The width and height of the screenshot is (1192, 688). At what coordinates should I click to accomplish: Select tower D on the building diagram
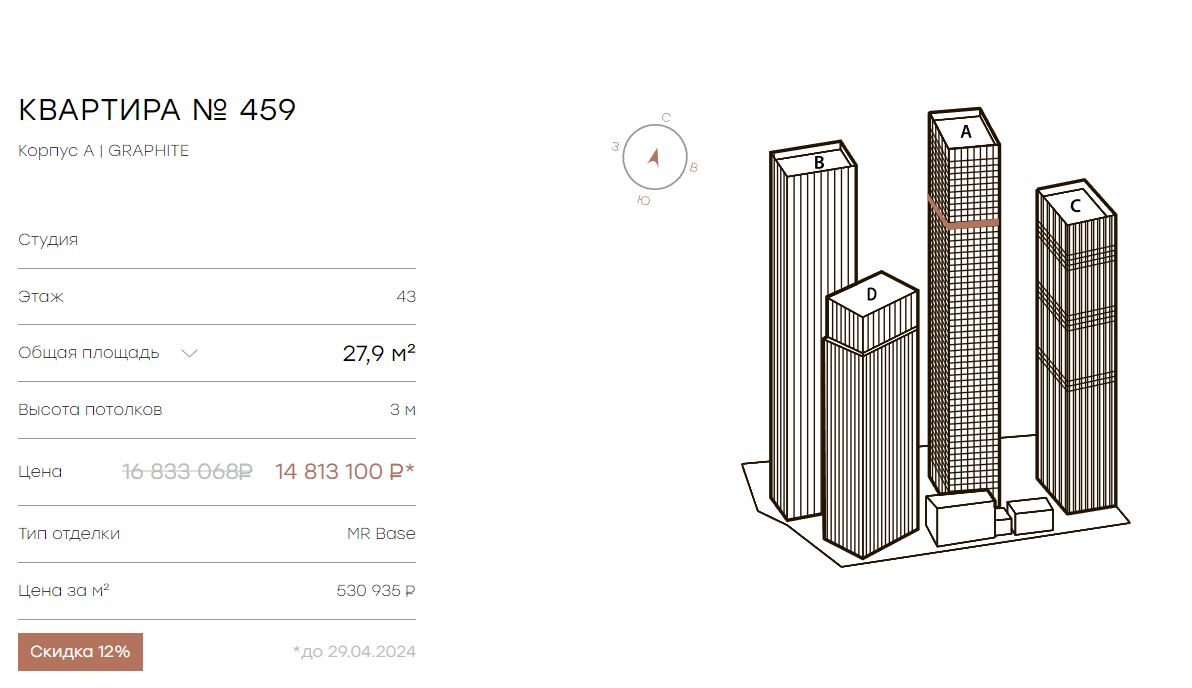coord(870,414)
